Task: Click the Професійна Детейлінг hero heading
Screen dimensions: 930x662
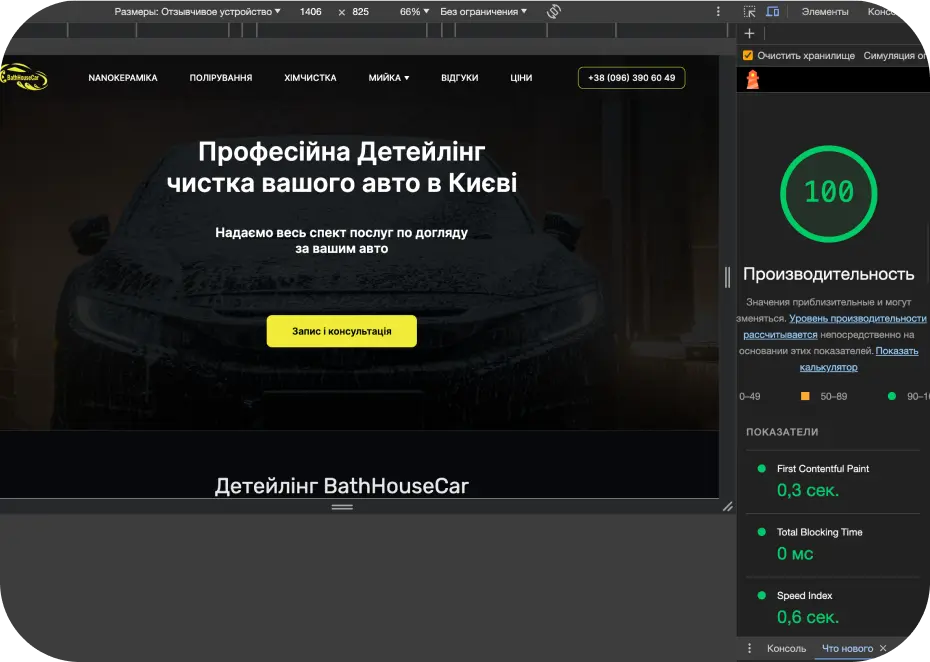Action: [342, 167]
